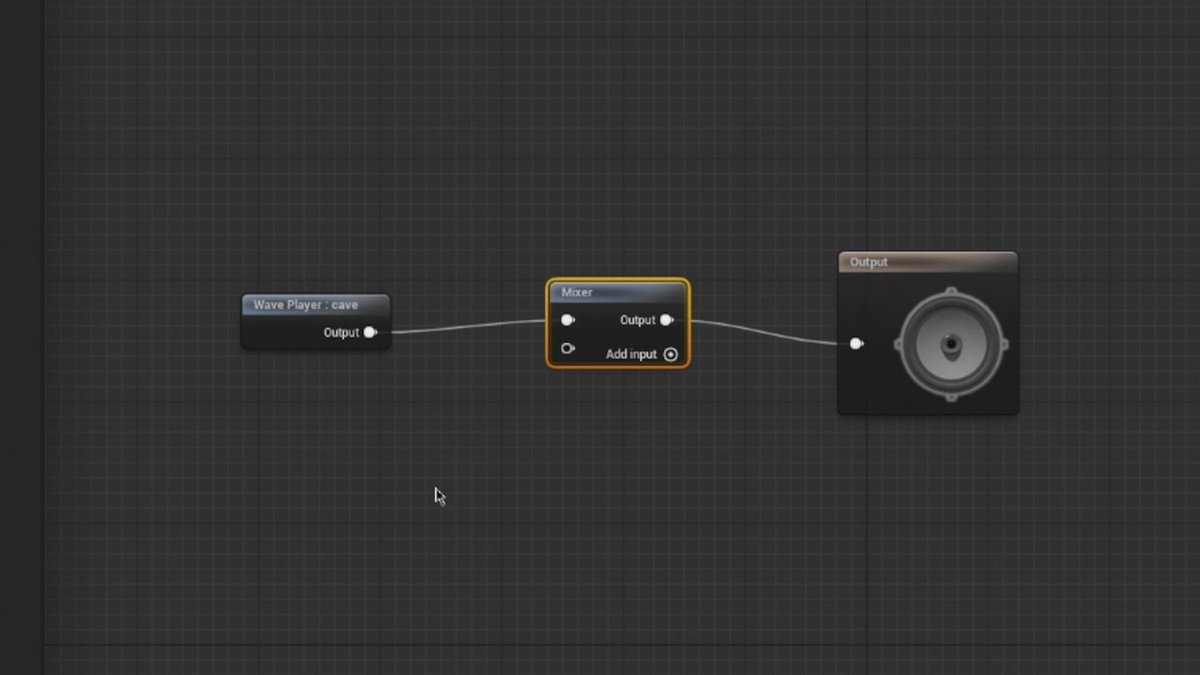
Task: Click the Output text label on the Mixer
Action: [x=637, y=320]
